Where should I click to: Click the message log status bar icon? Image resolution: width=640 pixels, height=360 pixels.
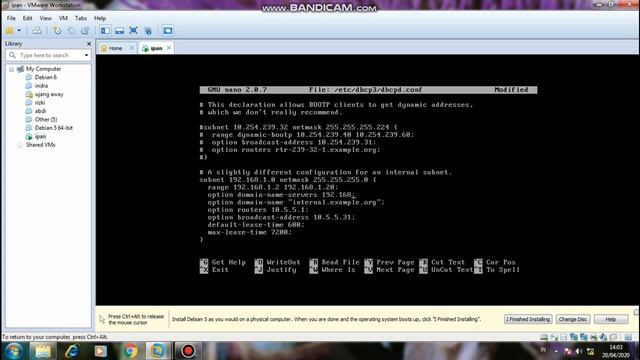tap(628, 337)
